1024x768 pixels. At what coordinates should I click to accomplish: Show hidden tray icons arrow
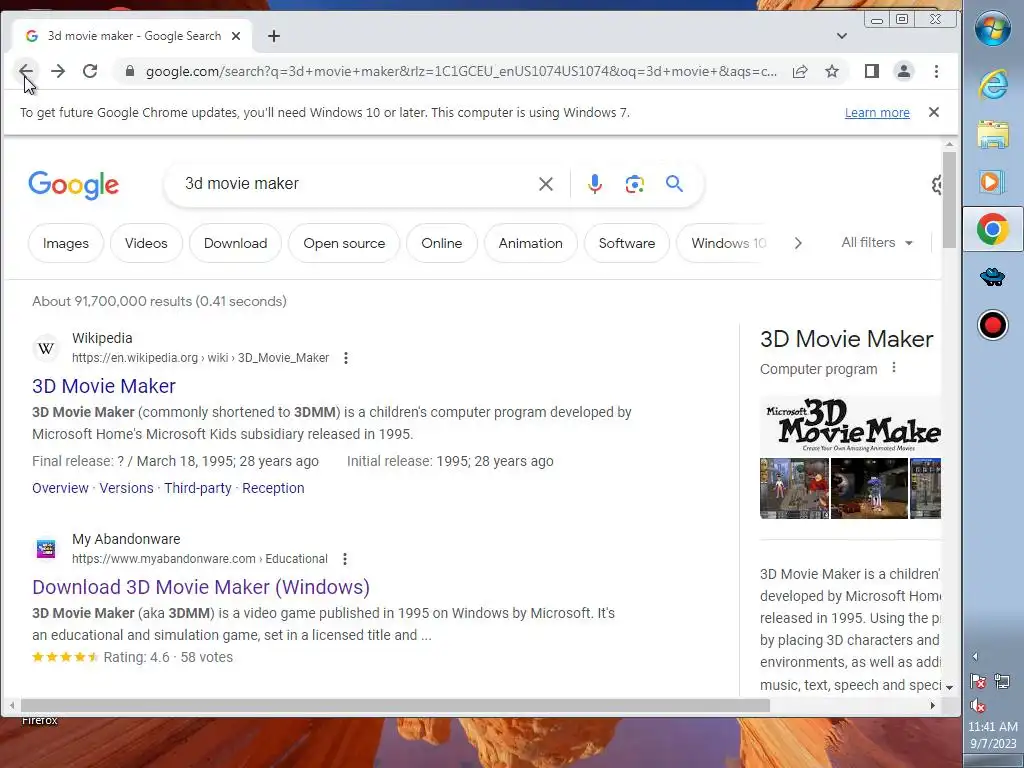pos(975,657)
